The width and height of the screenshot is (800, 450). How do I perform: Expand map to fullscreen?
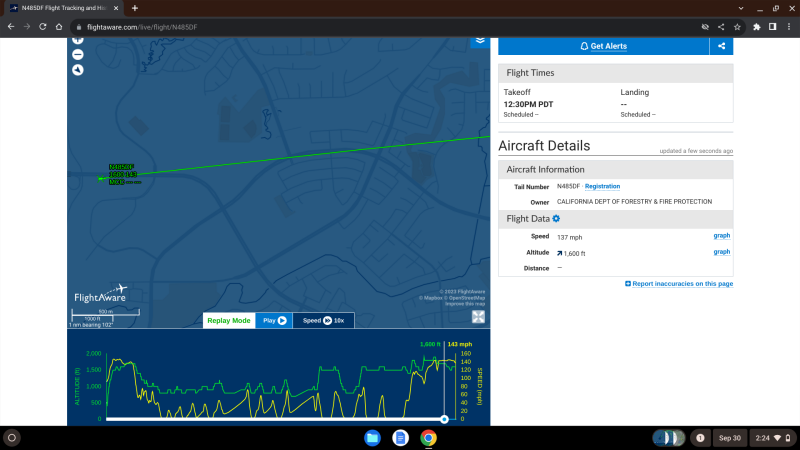(x=478, y=317)
